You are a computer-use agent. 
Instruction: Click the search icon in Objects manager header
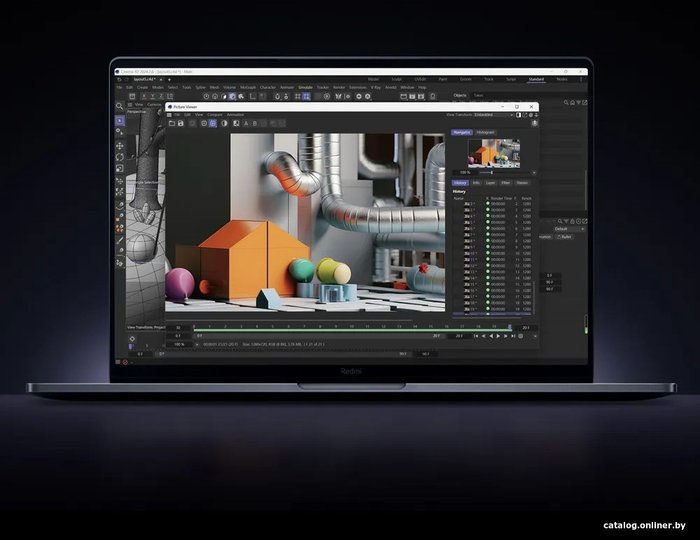click(566, 103)
